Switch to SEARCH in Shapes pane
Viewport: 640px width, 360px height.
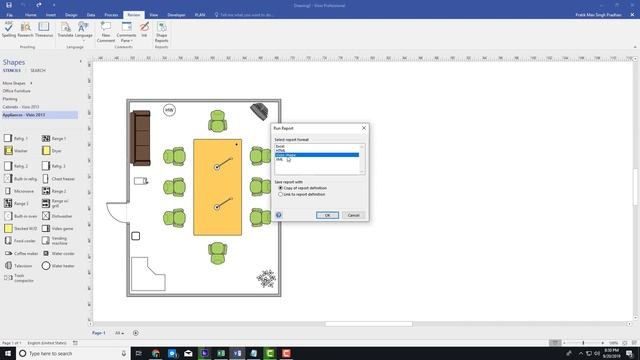(38, 71)
